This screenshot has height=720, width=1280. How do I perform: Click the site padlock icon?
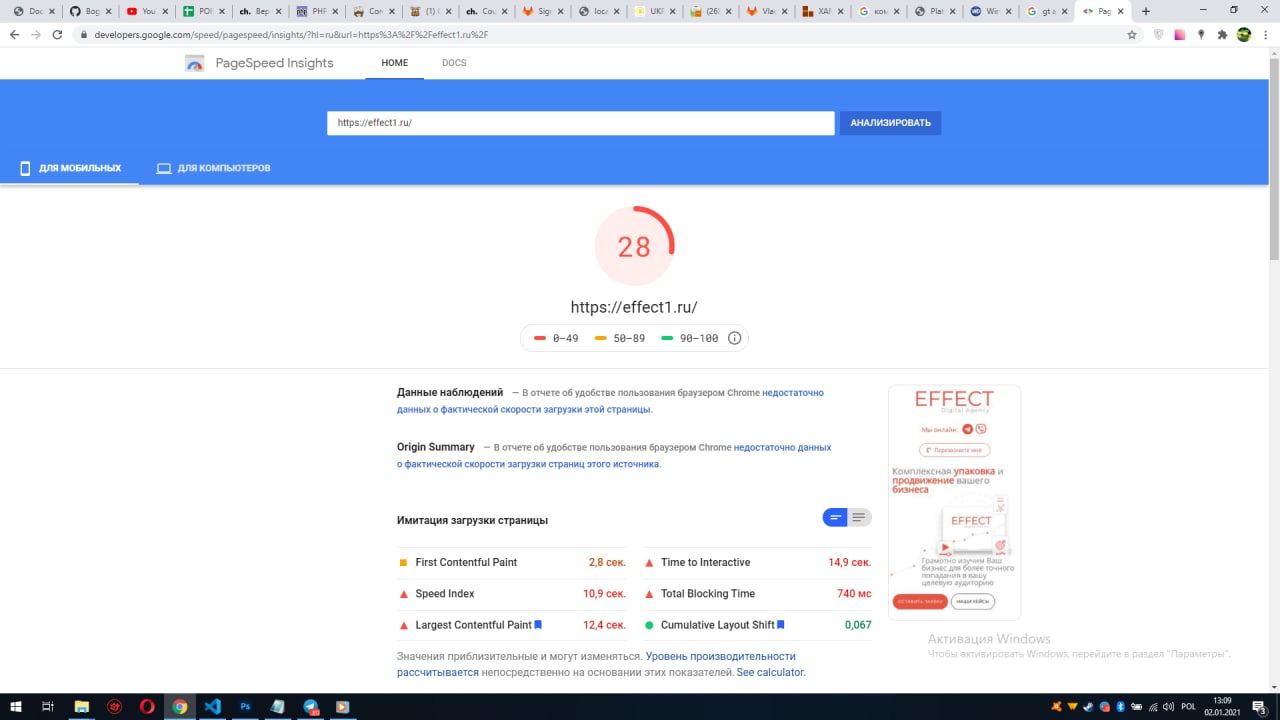click(84, 34)
